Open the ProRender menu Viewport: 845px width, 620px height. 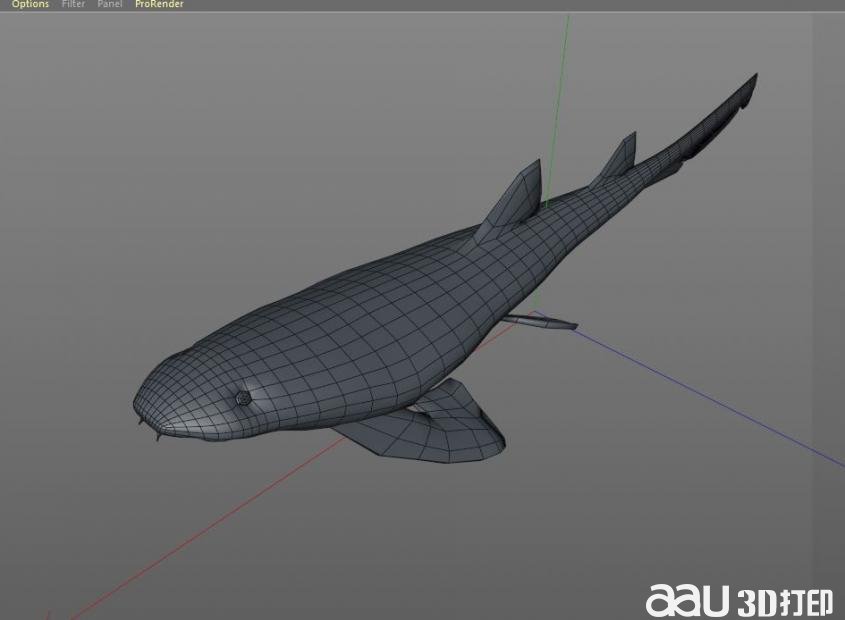pyautogui.click(x=159, y=5)
